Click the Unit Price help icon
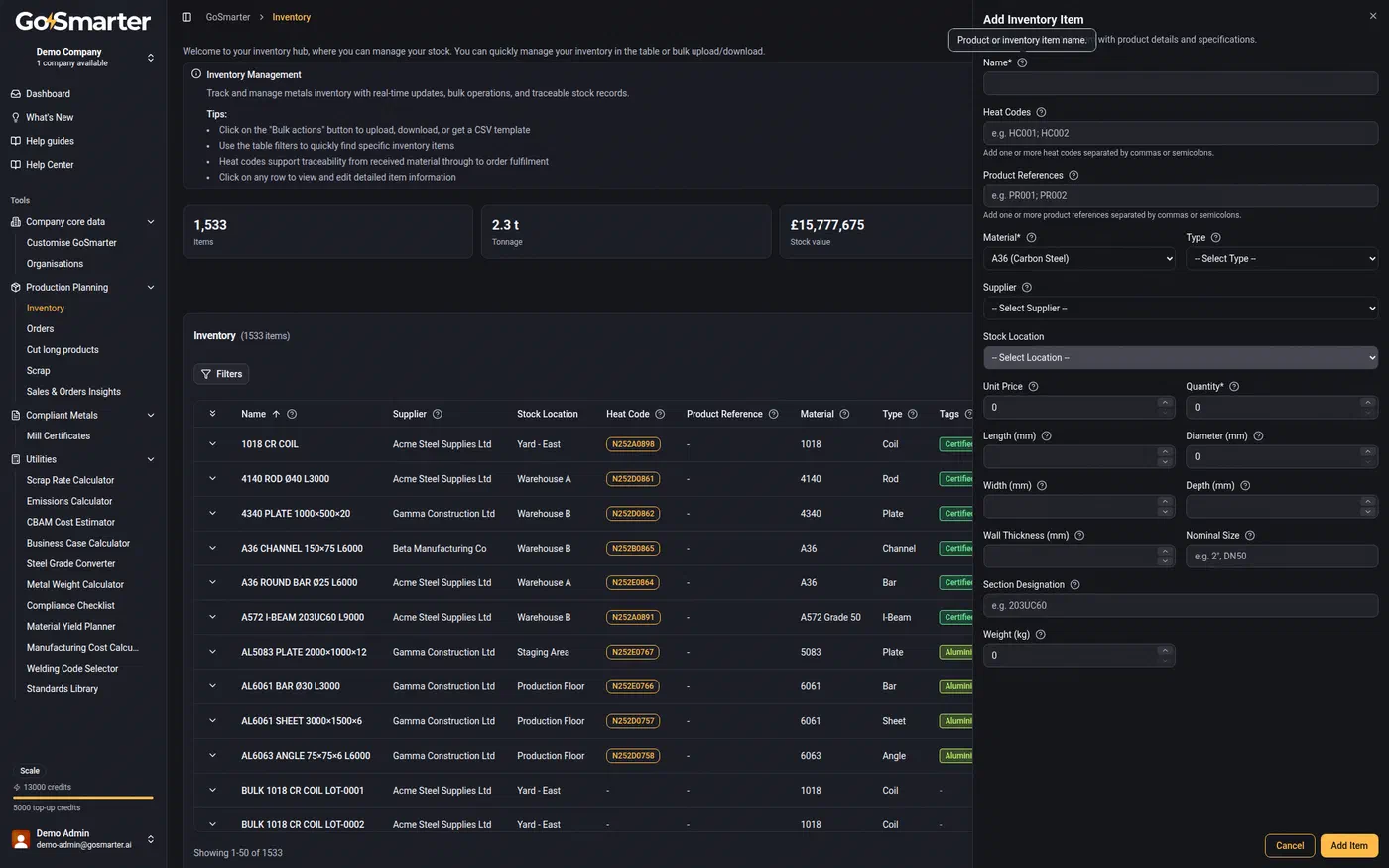Screen dimensions: 1389x868 point(1033,386)
